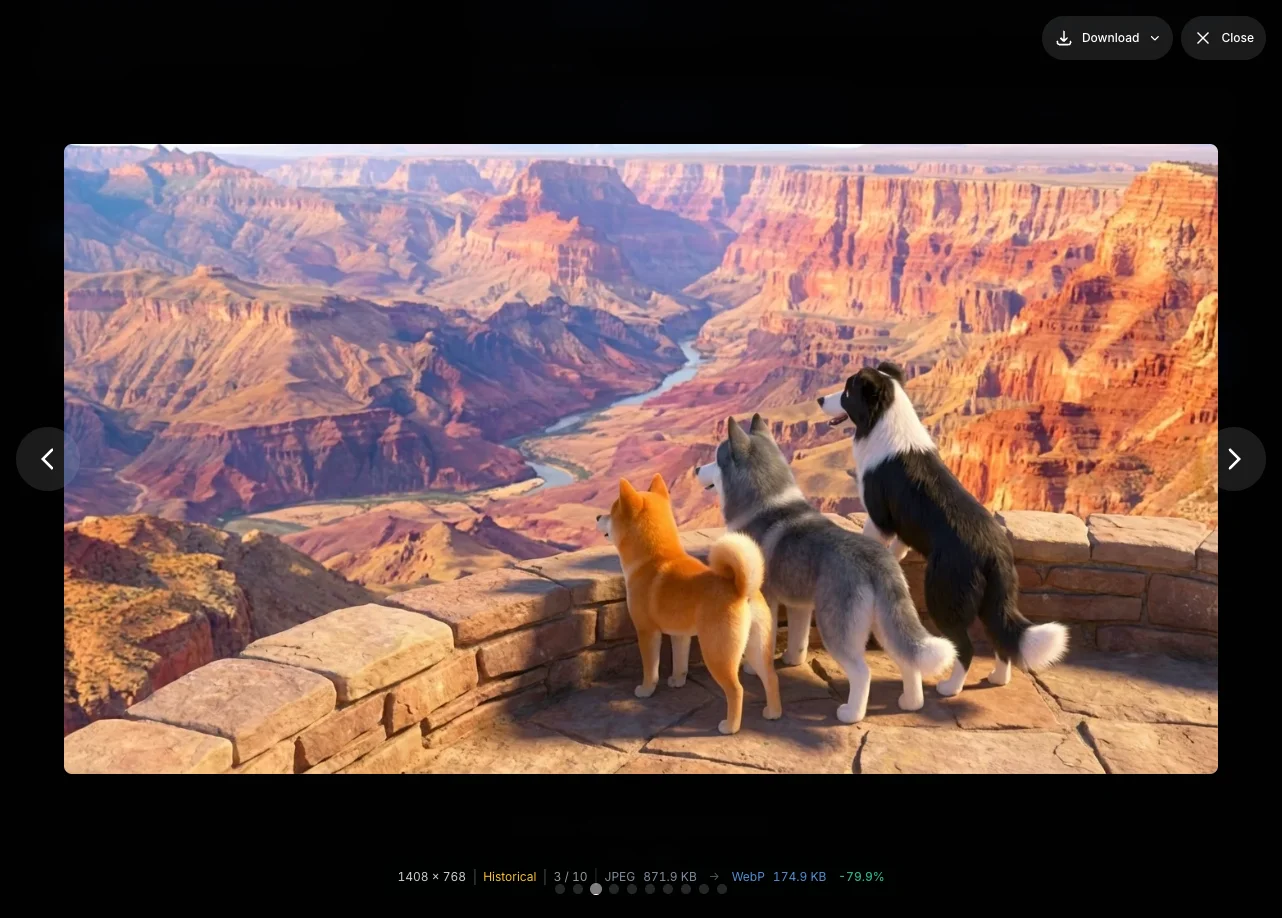Viewport: 1282px width, 918px height.
Task: Switch to the fourth pagination dot
Action: pos(614,889)
